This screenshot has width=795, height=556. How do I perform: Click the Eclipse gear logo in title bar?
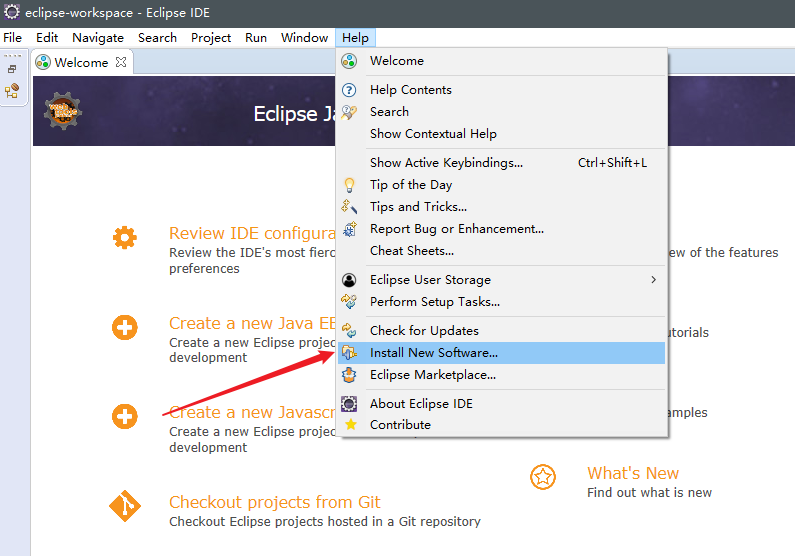[11, 12]
